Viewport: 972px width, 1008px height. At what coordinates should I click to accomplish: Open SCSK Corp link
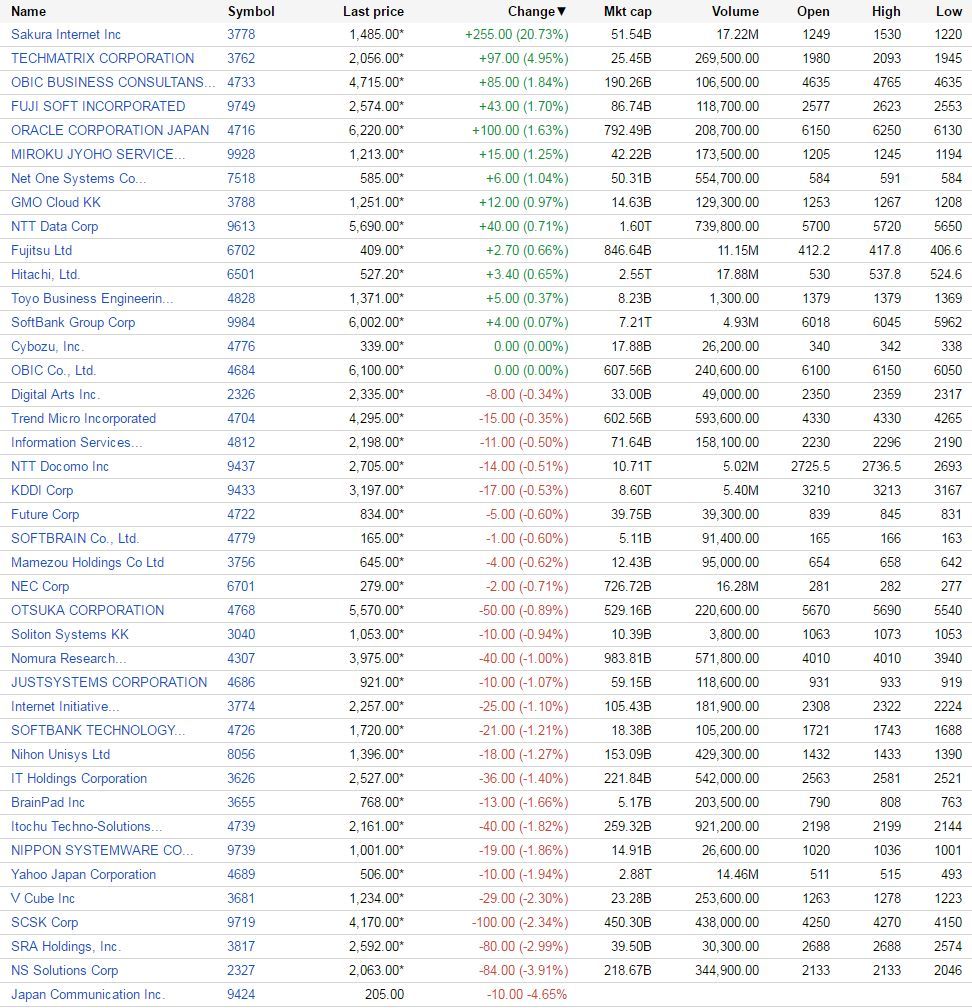point(44,922)
